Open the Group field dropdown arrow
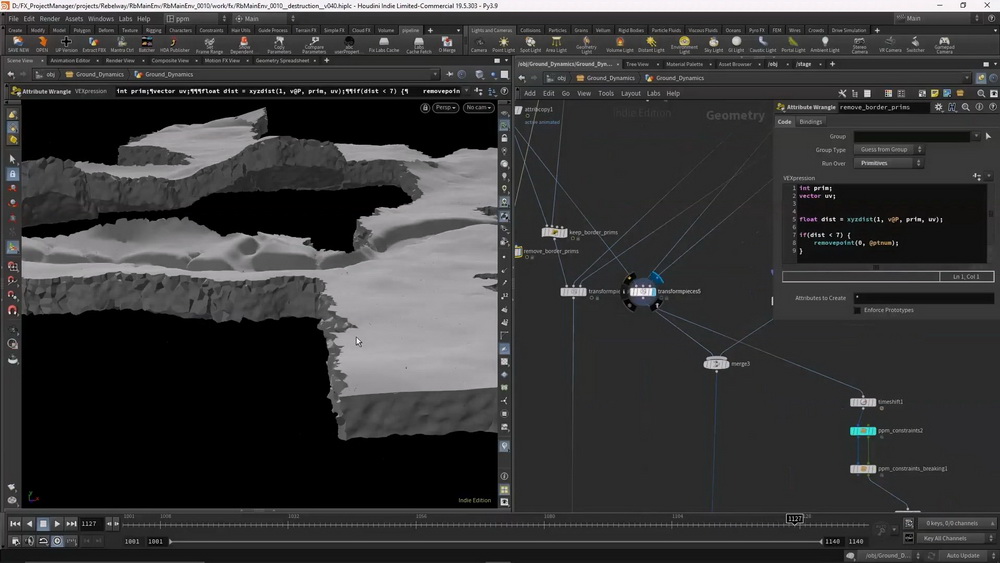Image resolution: width=1000 pixels, height=563 pixels. pyautogui.click(x=976, y=136)
